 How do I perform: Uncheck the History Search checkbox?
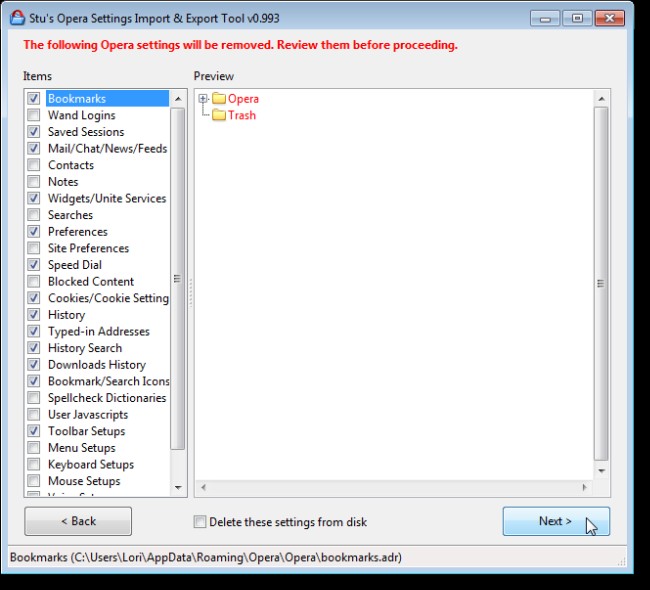coord(34,348)
